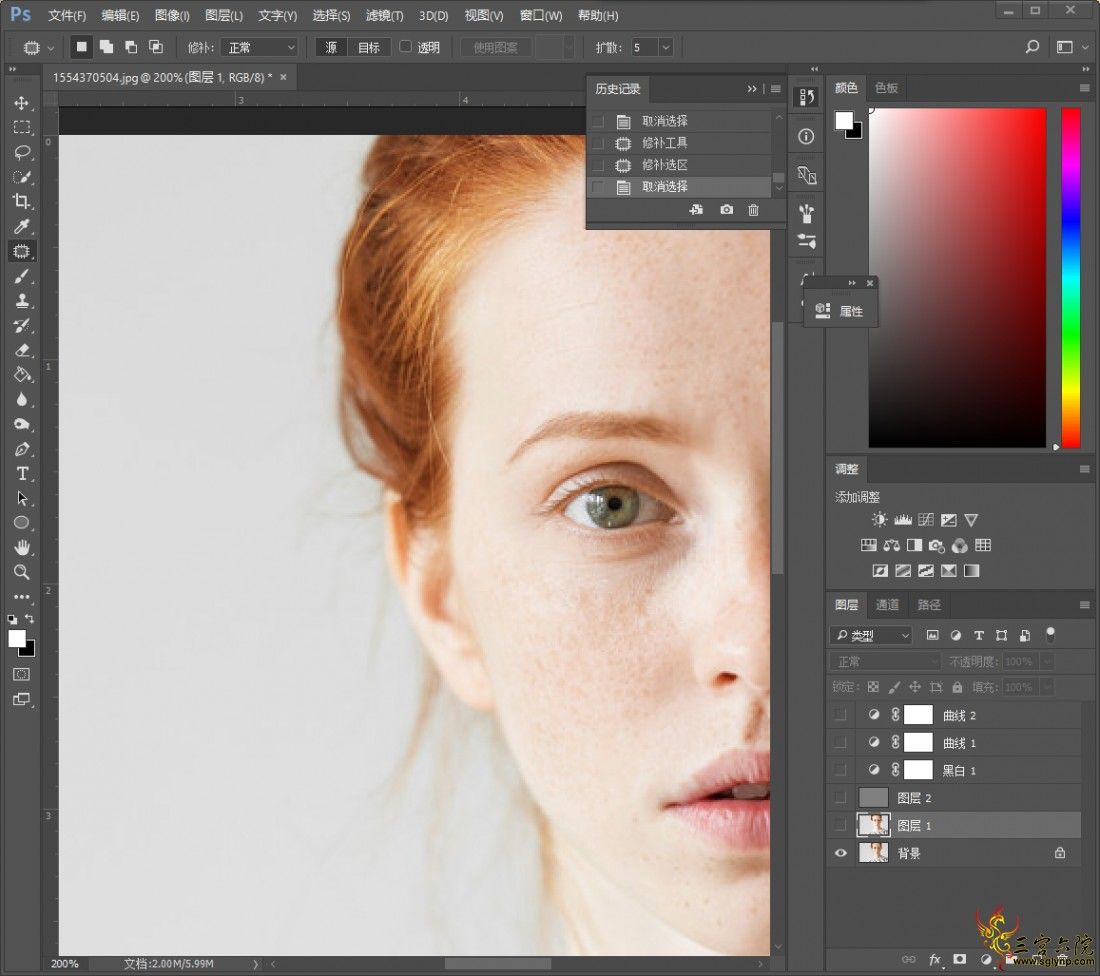
Task: Create new snapshot in History panel
Action: [726, 210]
